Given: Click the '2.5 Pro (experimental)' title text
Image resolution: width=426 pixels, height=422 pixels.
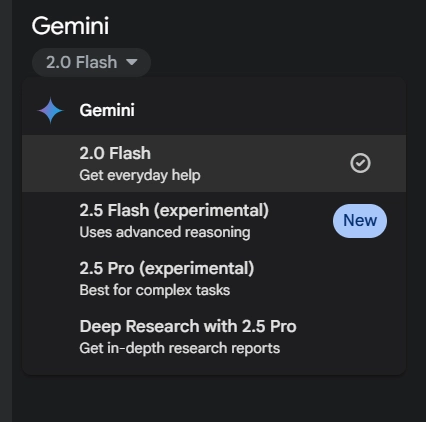Looking at the screenshot, I should (167, 268).
